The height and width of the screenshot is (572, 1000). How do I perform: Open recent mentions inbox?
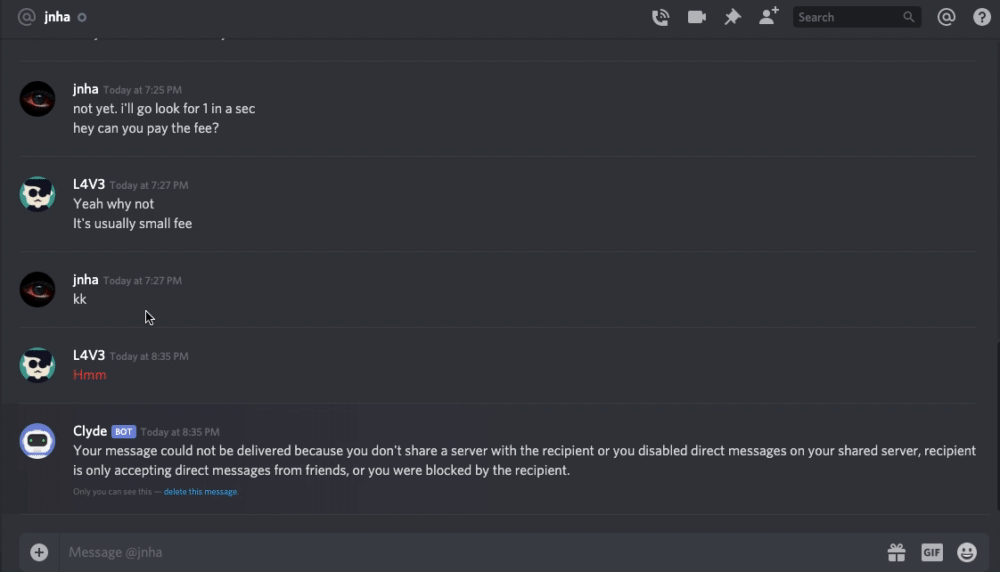[x=946, y=17]
